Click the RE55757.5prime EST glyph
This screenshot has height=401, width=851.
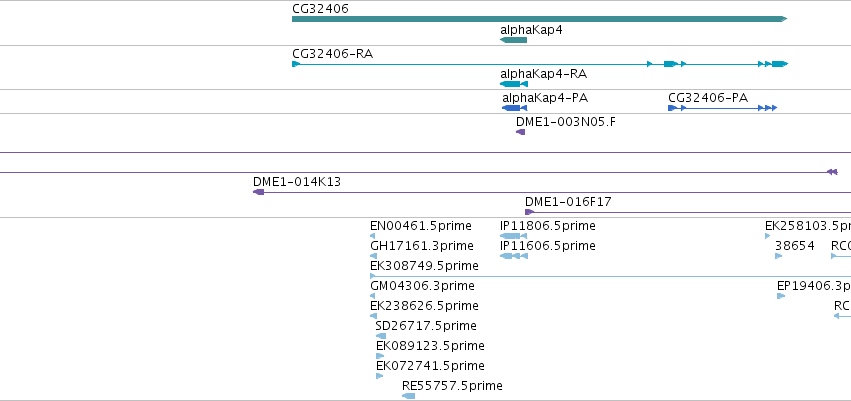pos(409,396)
